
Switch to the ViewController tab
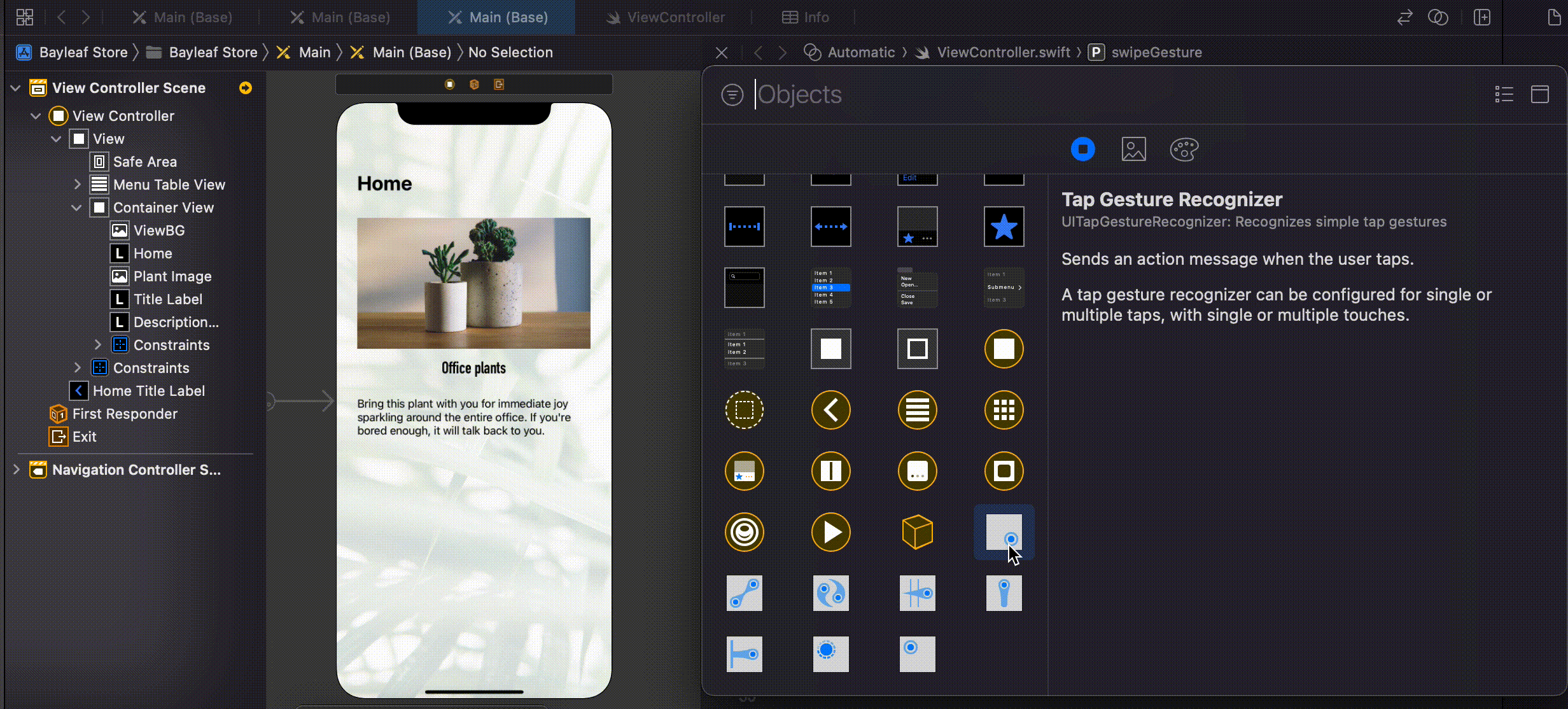(x=665, y=17)
